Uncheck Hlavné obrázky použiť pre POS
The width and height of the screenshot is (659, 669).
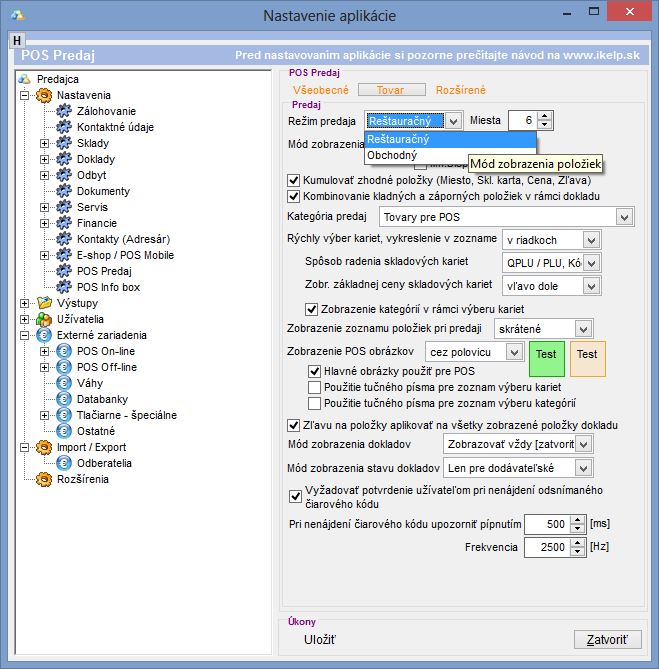click(x=314, y=370)
